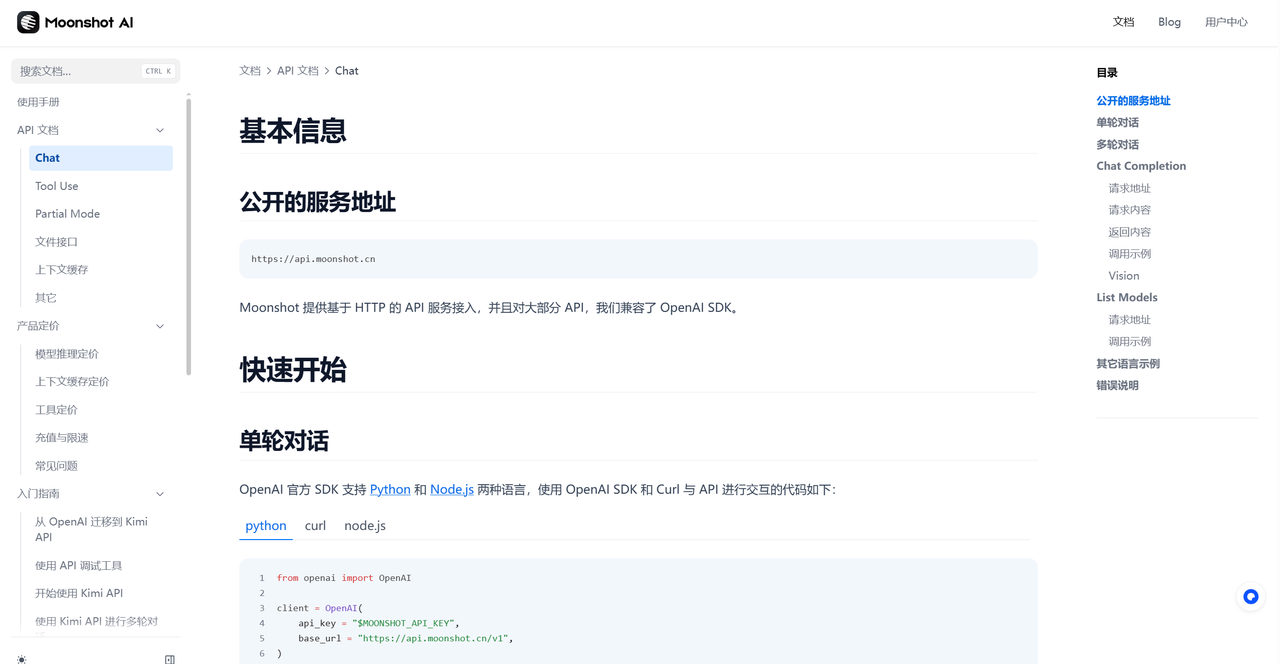This screenshot has height=664, width=1280.
Task: Jump to Chat Completion in the contents
Action: click(1141, 166)
